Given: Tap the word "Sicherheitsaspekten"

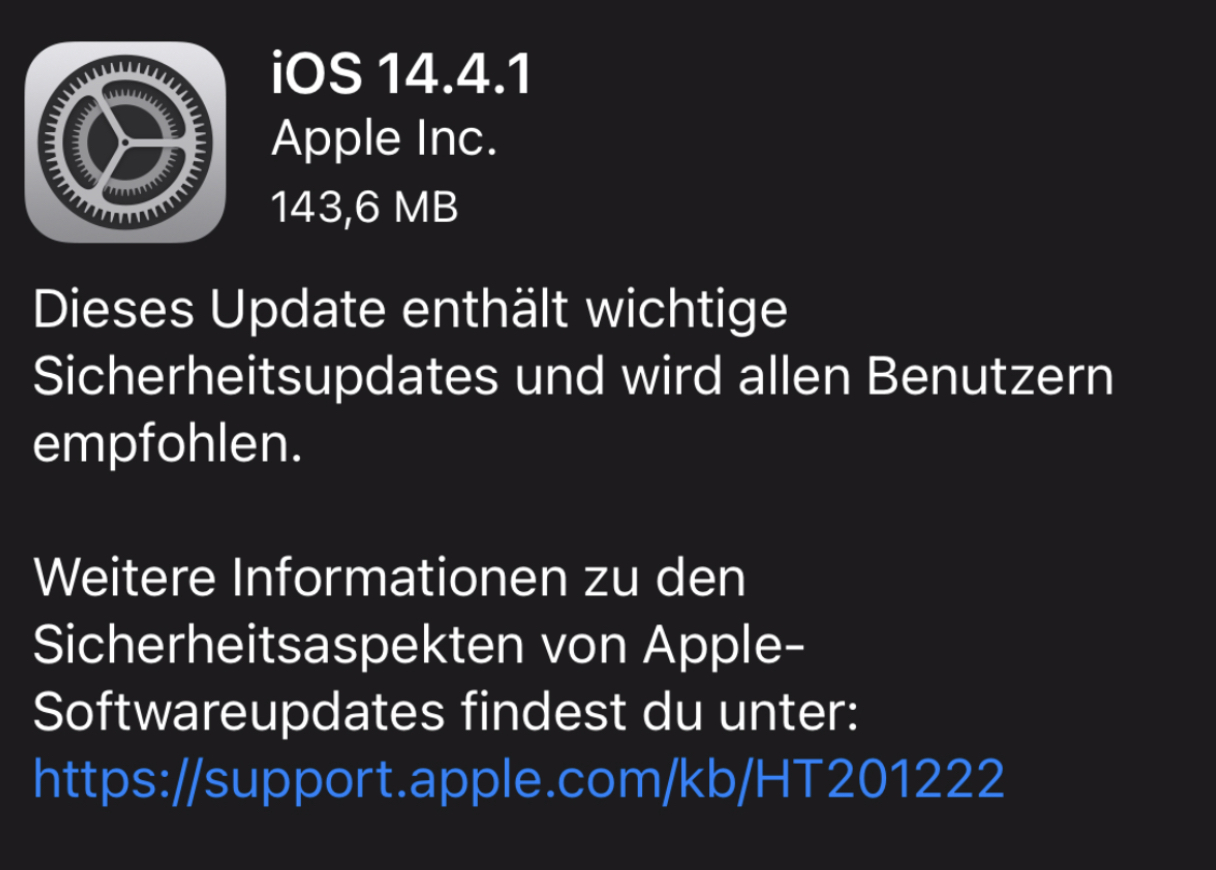Looking at the screenshot, I should pos(280,647).
